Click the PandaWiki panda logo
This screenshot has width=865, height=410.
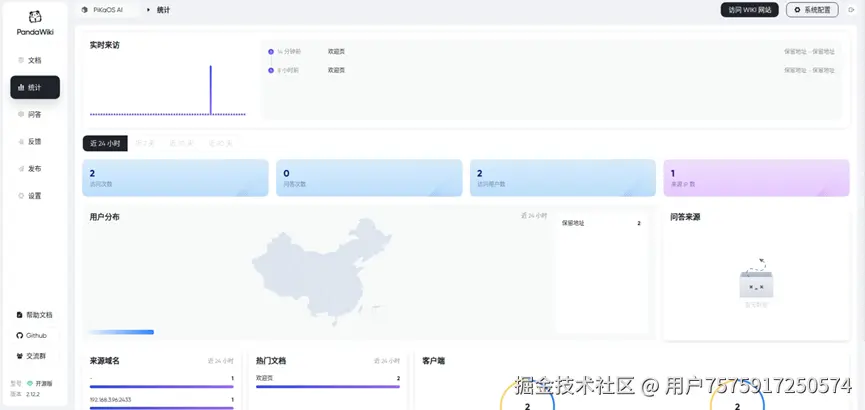pyautogui.click(x=35, y=17)
